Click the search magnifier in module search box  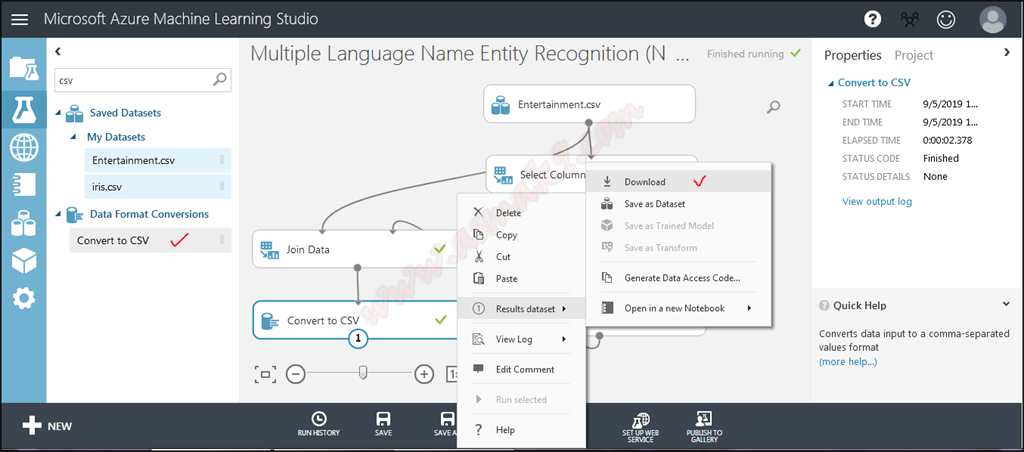[220, 80]
